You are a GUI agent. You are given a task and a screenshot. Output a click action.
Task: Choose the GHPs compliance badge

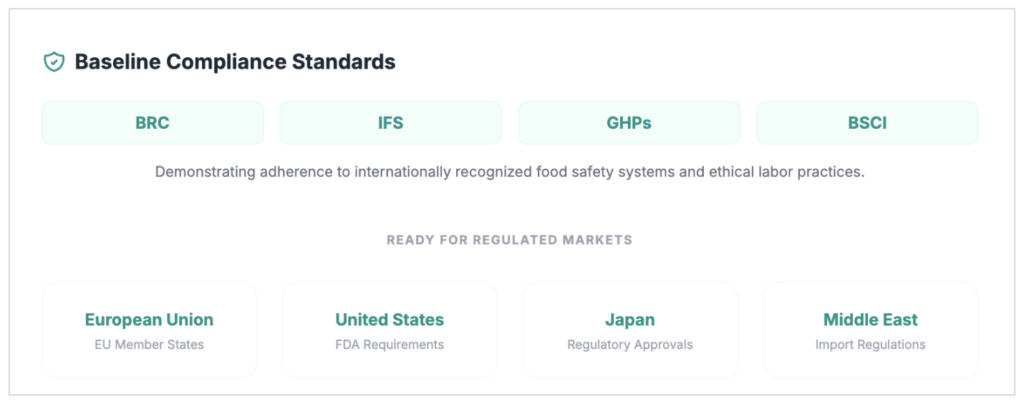(x=629, y=123)
